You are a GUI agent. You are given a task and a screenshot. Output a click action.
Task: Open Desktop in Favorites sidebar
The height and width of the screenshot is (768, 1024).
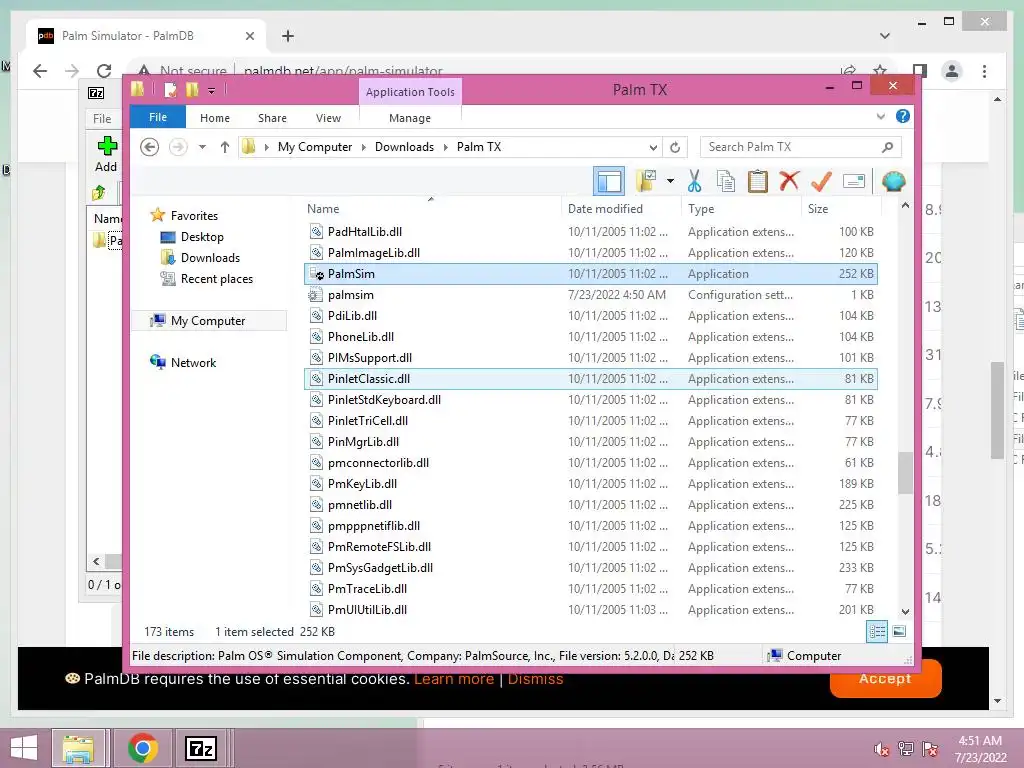click(x=202, y=237)
